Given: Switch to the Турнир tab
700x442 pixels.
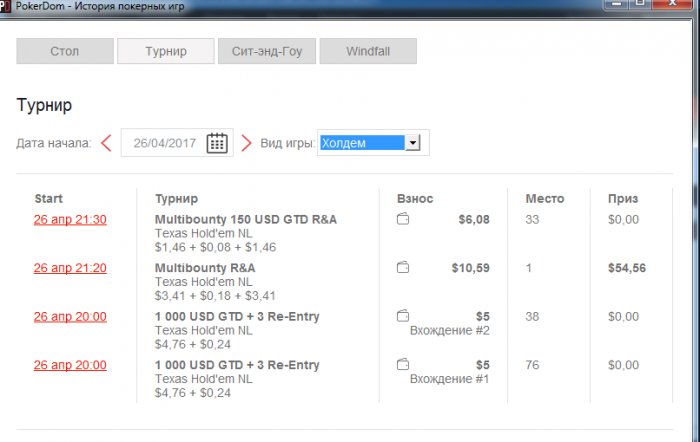Looking at the screenshot, I should tap(166, 51).
